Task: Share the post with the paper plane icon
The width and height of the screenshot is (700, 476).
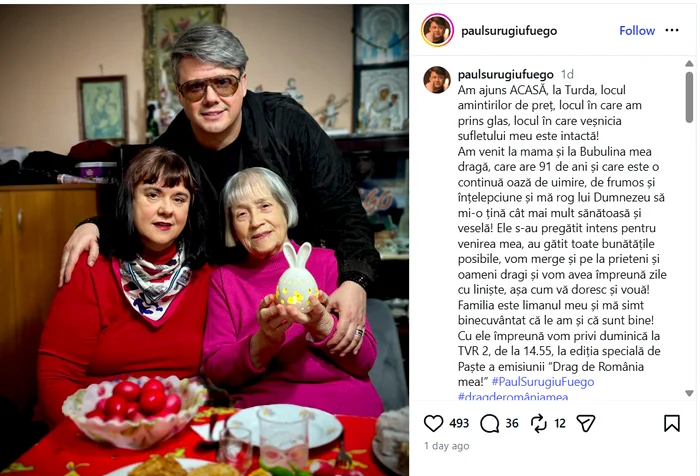Action: (586, 423)
